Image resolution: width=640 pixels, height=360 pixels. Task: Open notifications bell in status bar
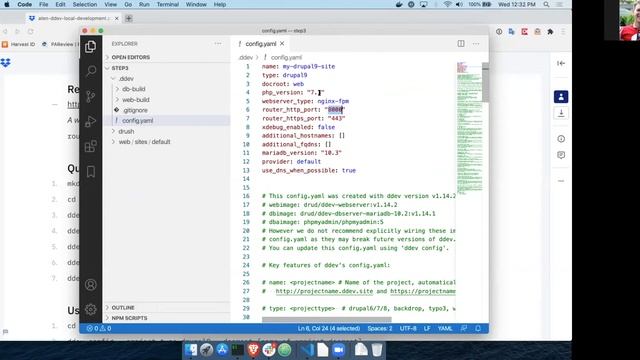pyautogui.click(x=478, y=328)
